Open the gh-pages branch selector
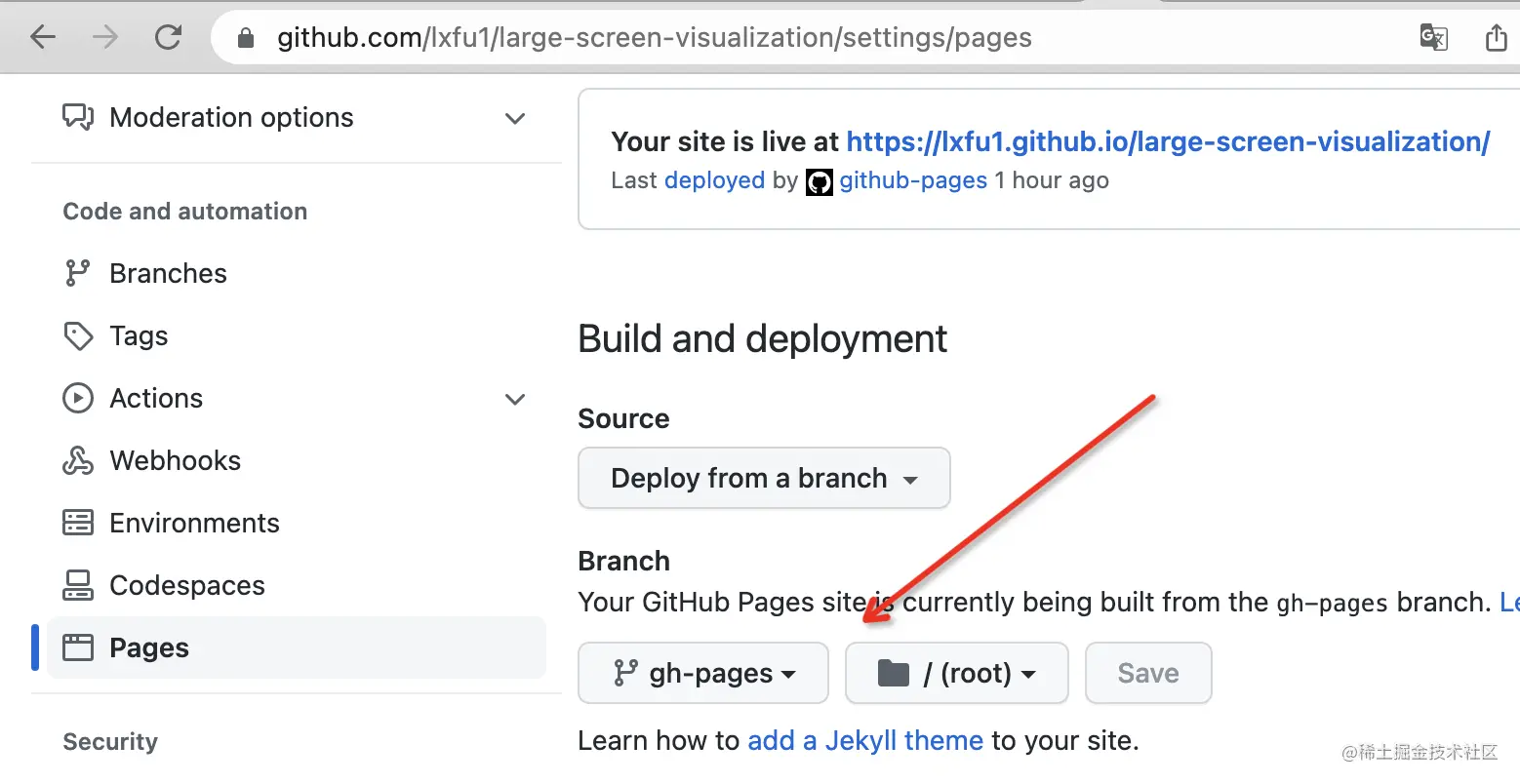Screen dimensions: 1520x784 [703, 673]
